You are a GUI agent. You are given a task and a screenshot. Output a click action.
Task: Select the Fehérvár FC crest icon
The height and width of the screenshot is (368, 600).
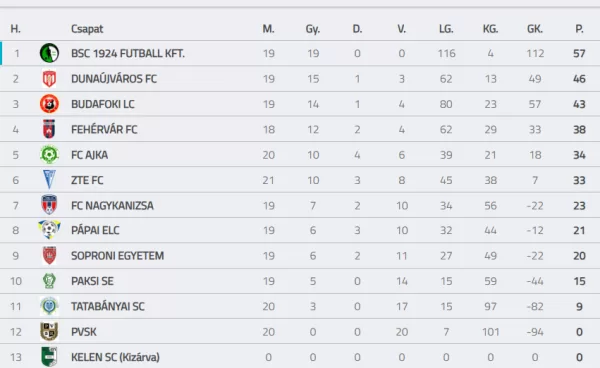point(49,129)
